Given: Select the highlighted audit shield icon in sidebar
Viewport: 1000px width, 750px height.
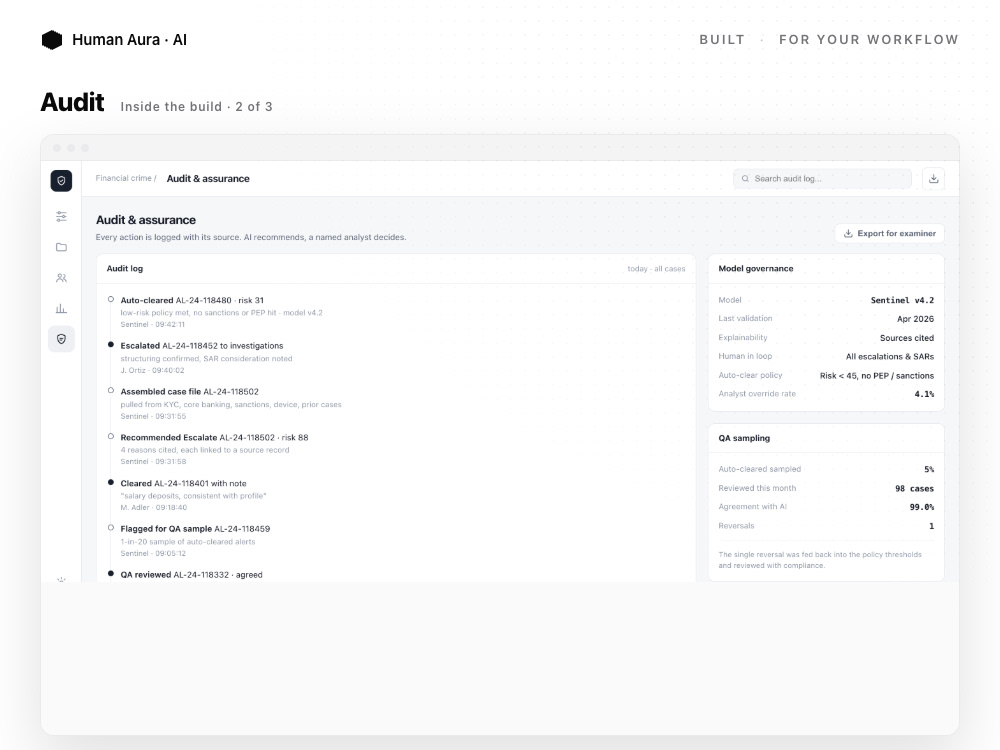Looking at the screenshot, I should tap(61, 339).
